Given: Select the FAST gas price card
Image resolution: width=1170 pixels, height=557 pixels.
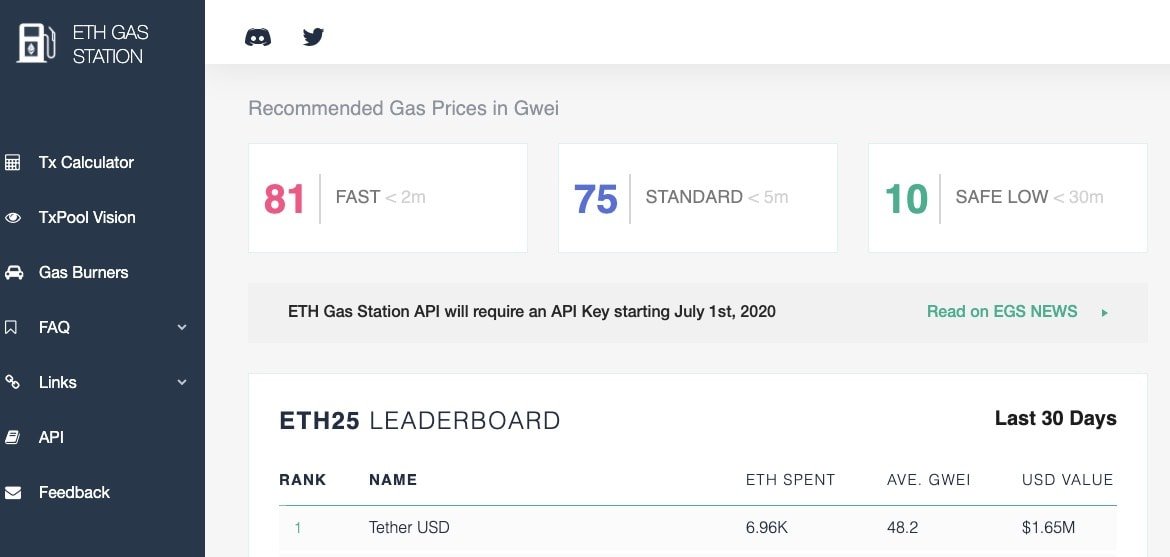Looking at the screenshot, I should click(x=387, y=198).
